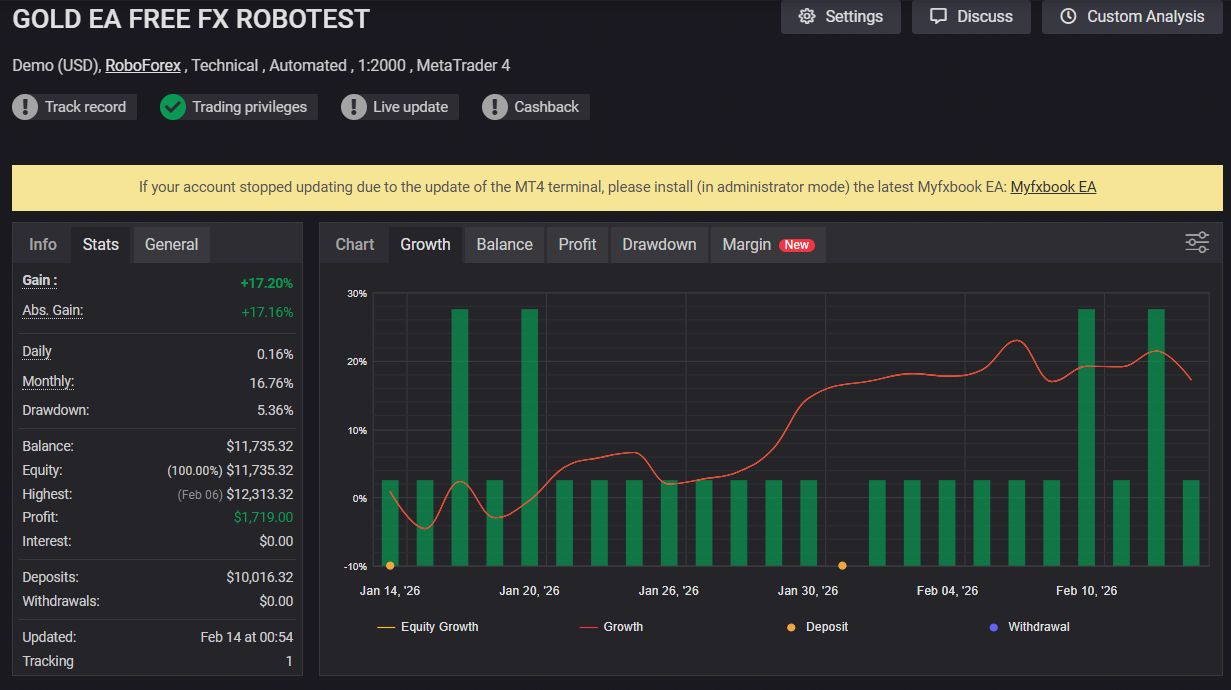Image resolution: width=1231 pixels, height=690 pixels.
Task: Open the RoboForex broker link
Action: 143,65
